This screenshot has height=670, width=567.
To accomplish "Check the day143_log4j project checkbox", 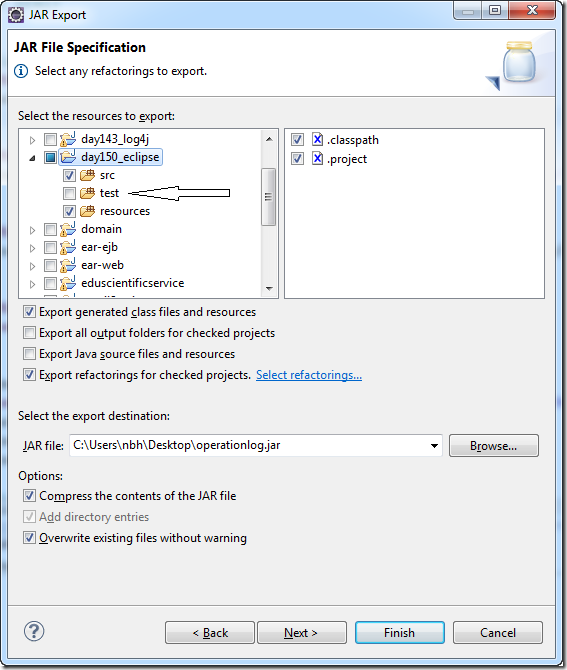I will click(x=50, y=139).
